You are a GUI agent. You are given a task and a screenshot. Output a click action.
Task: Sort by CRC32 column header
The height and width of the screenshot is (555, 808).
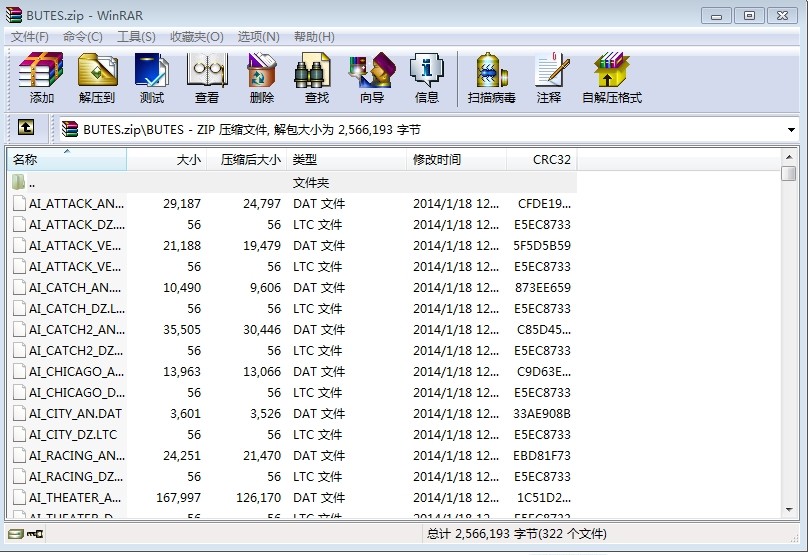point(542,160)
